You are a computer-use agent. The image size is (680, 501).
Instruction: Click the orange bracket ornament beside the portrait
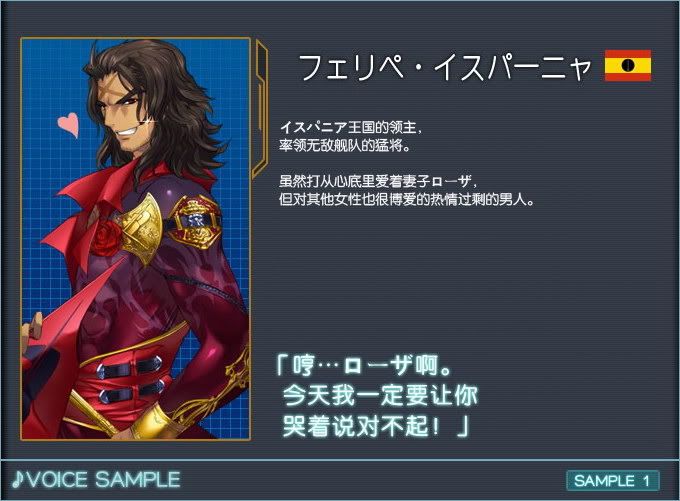click(261, 108)
